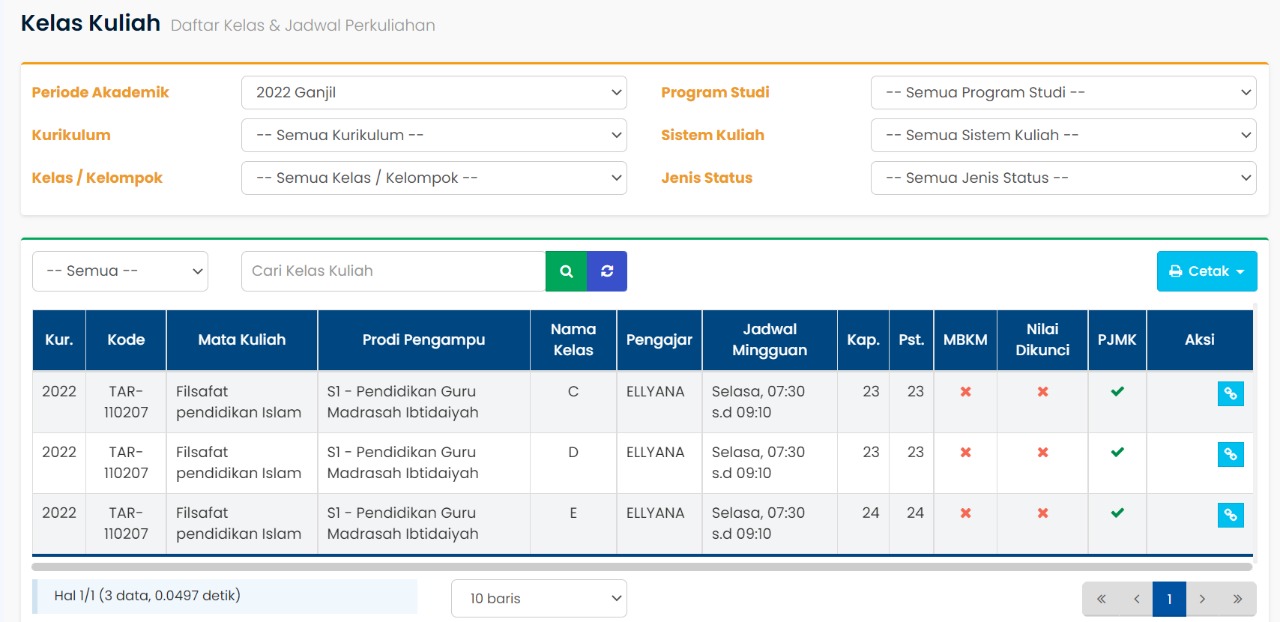Image resolution: width=1280 pixels, height=622 pixels.
Task: Expand the Program Studi dropdown
Action: [x=1063, y=92]
